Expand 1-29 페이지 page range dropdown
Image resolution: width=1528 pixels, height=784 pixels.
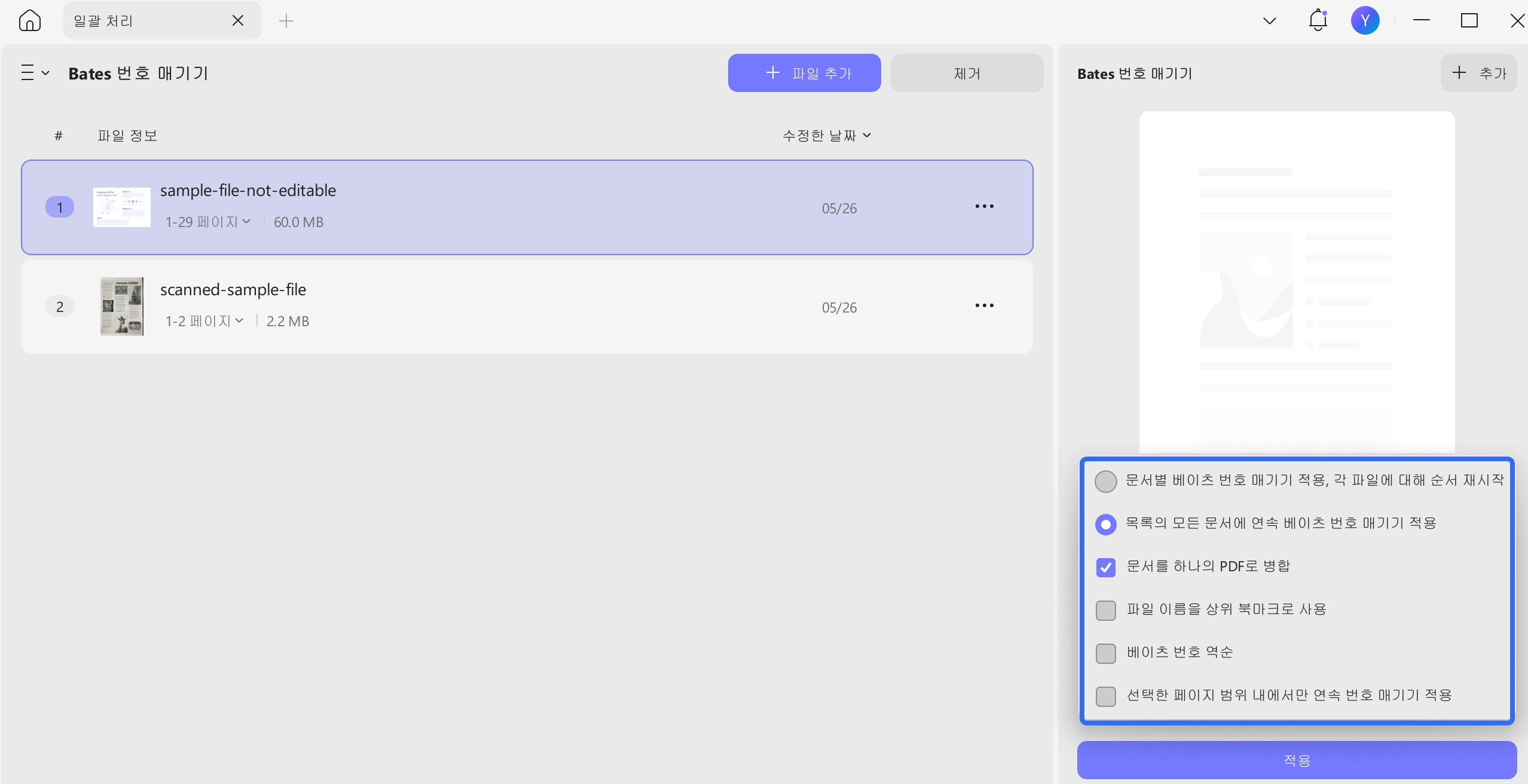click(x=207, y=222)
